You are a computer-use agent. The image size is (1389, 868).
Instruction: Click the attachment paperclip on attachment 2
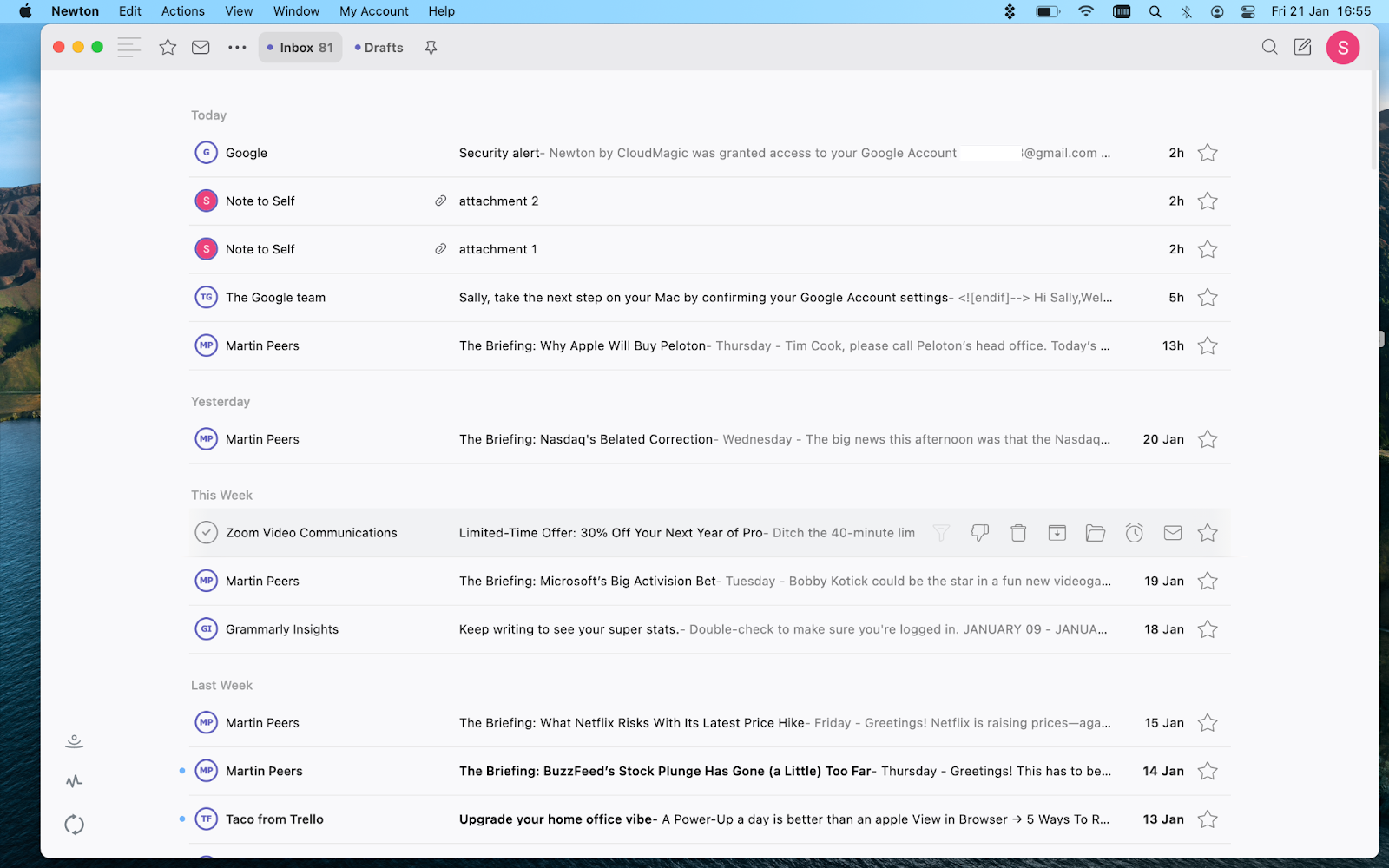[x=440, y=201]
